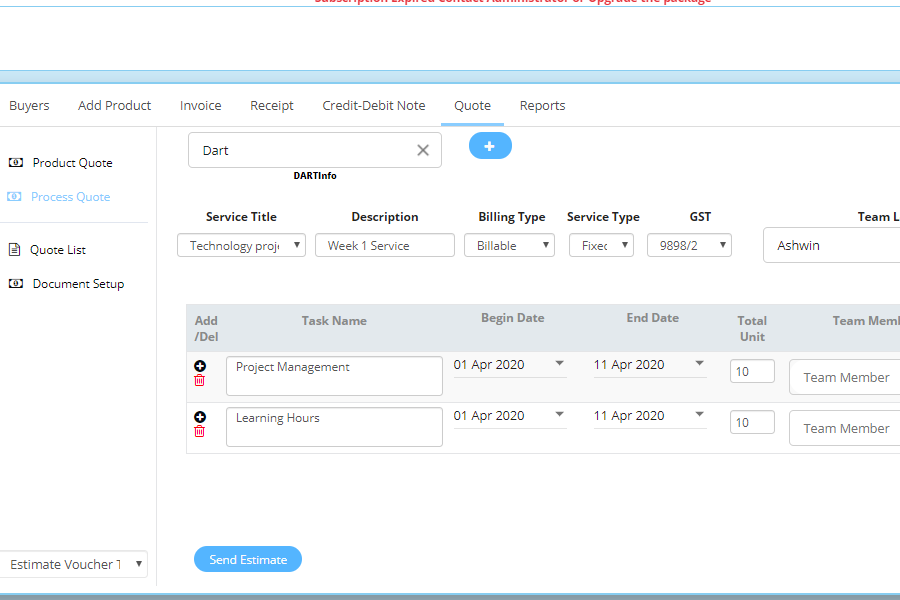The height and width of the screenshot is (600, 900).
Task: Click the End Date column header
Action: pos(653,318)
